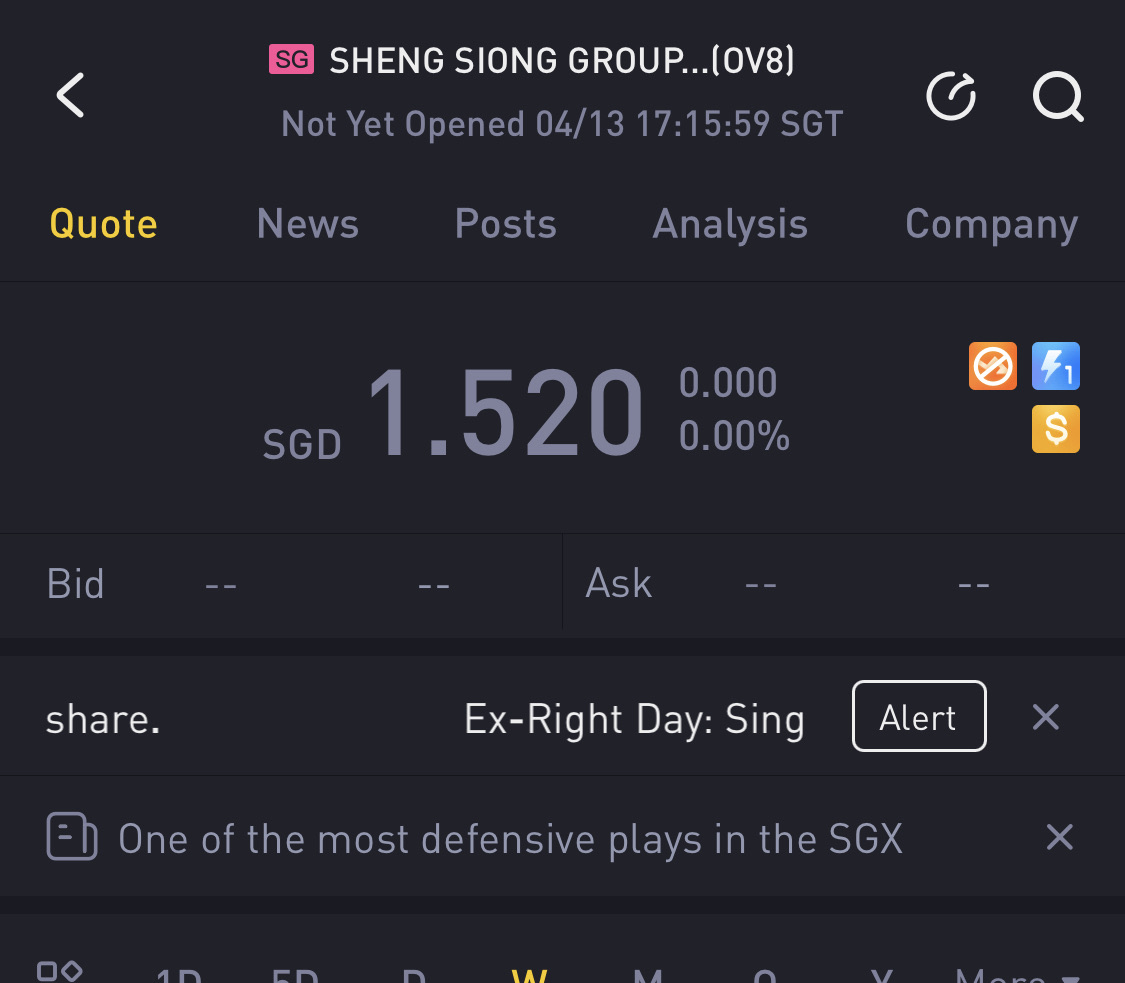Image resolution: width=1125 pixels, height=983 pixels.
Task: Switch to the Posts tab
Action: pyautogui.click(x=505, y=224)
